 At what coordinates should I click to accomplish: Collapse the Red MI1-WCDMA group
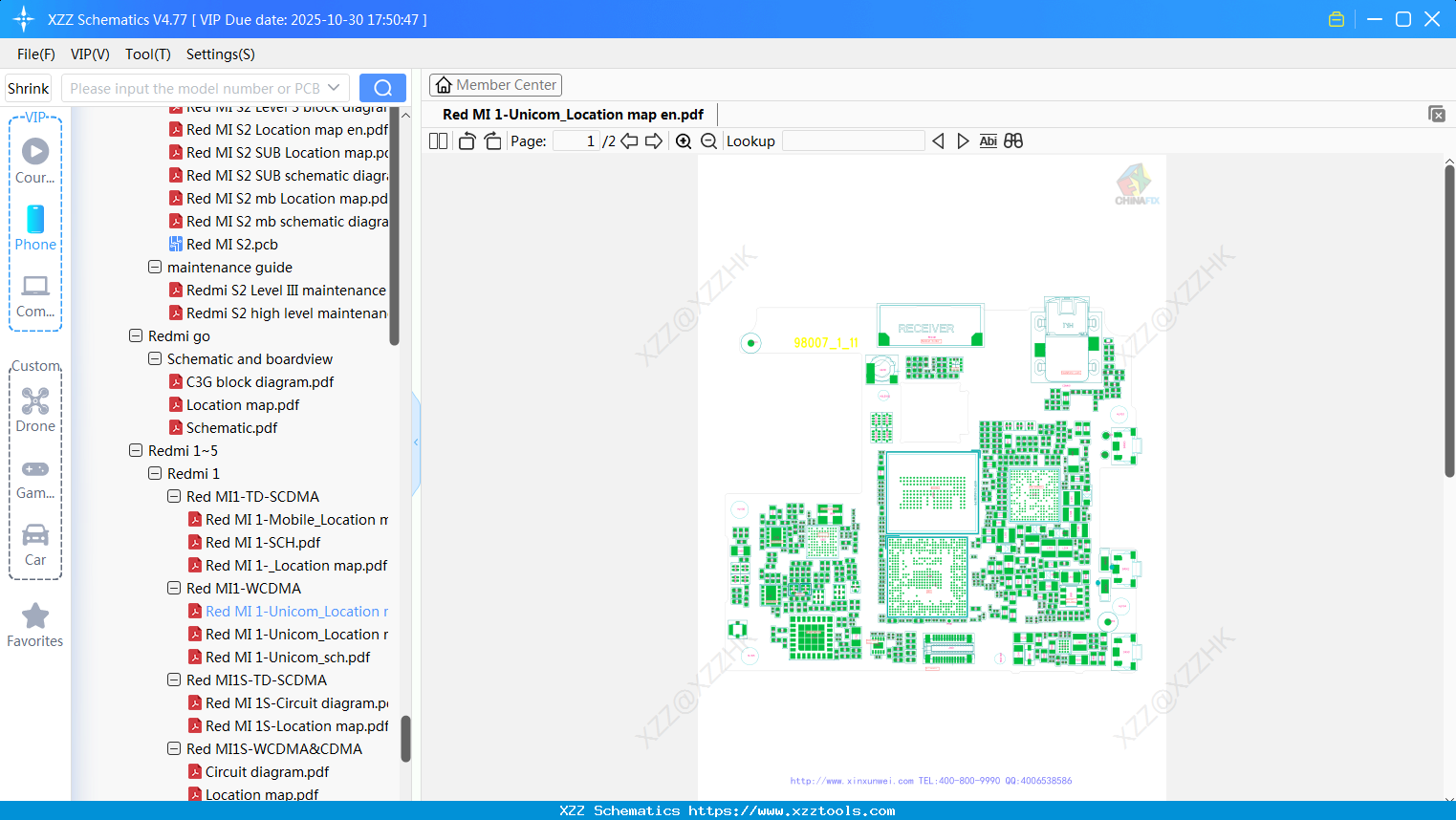tap(174, 588)
